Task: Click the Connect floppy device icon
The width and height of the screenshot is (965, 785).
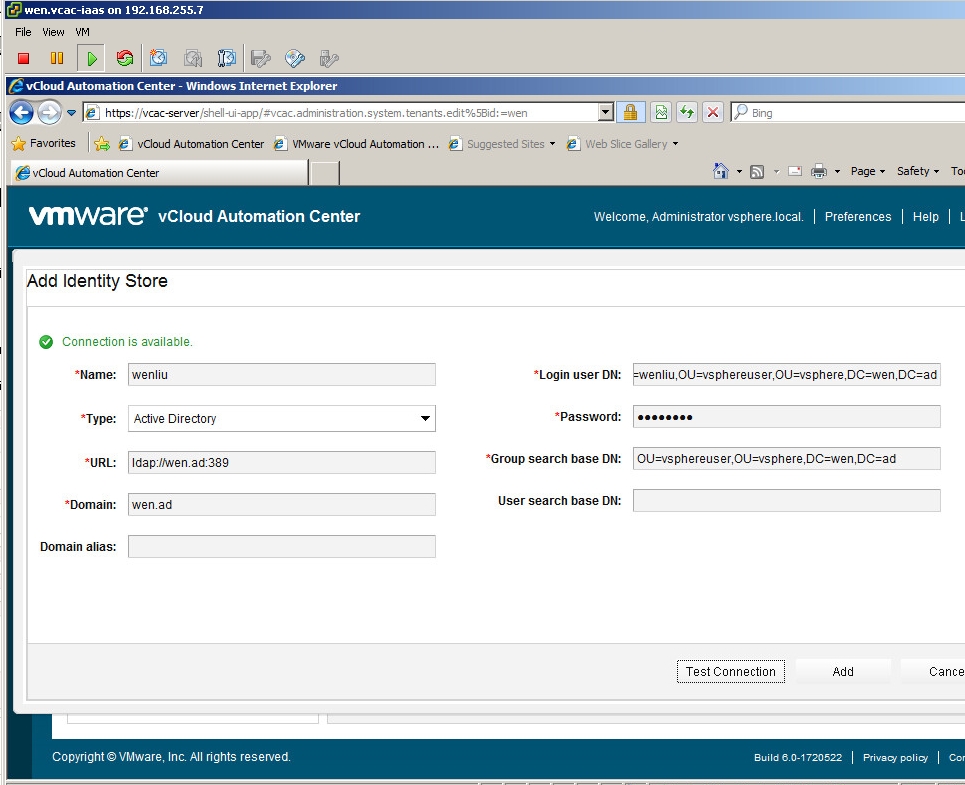Action: [261, 58]
